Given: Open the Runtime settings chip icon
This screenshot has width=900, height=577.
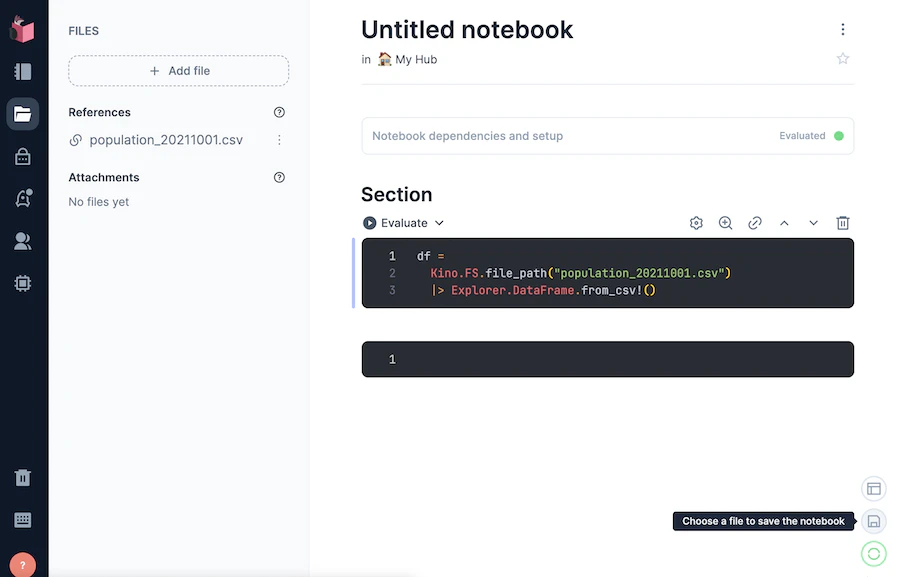Looking at the screenshot, I should click(x=23, y=283).
